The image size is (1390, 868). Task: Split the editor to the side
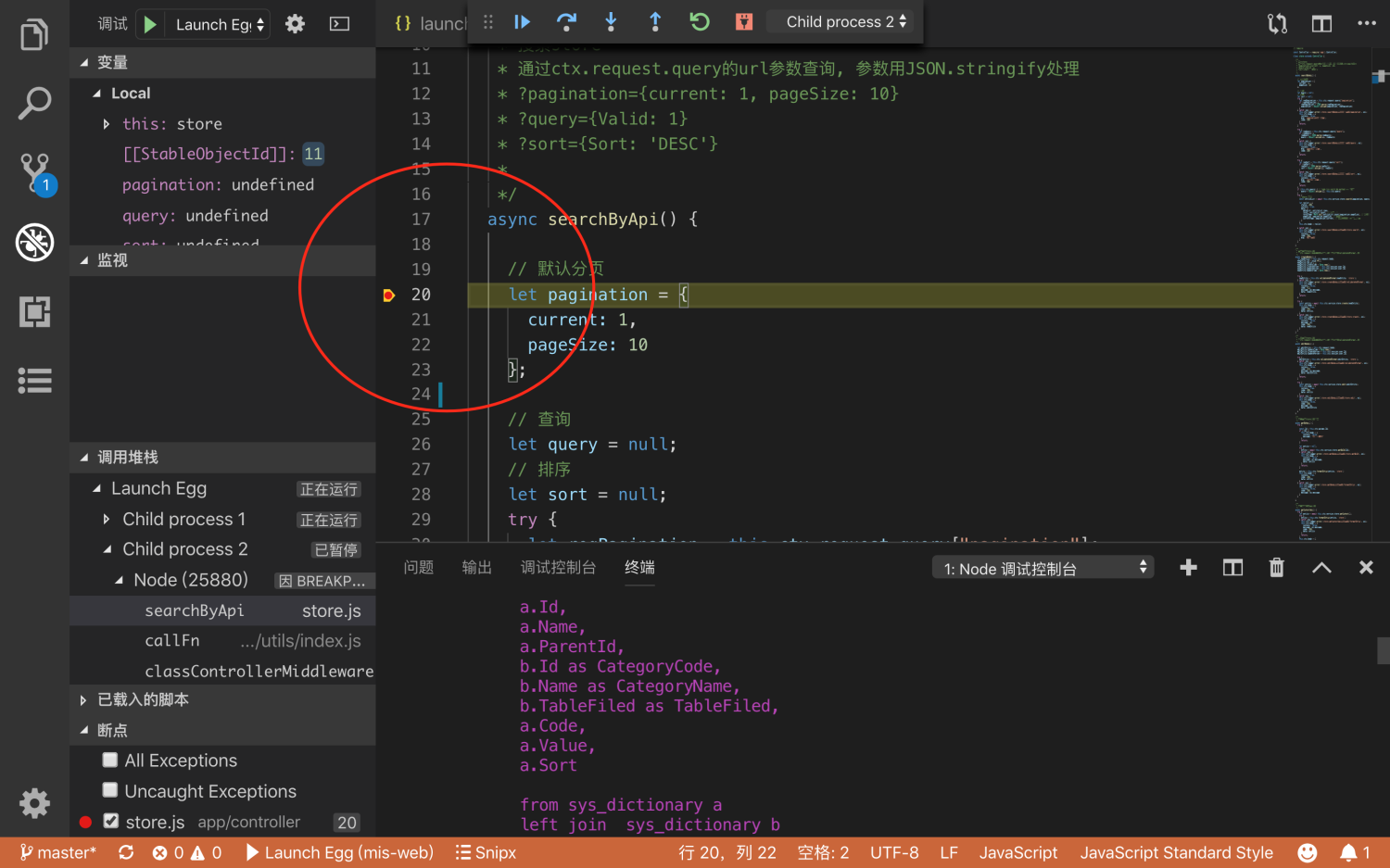[x=1322, y=24]
